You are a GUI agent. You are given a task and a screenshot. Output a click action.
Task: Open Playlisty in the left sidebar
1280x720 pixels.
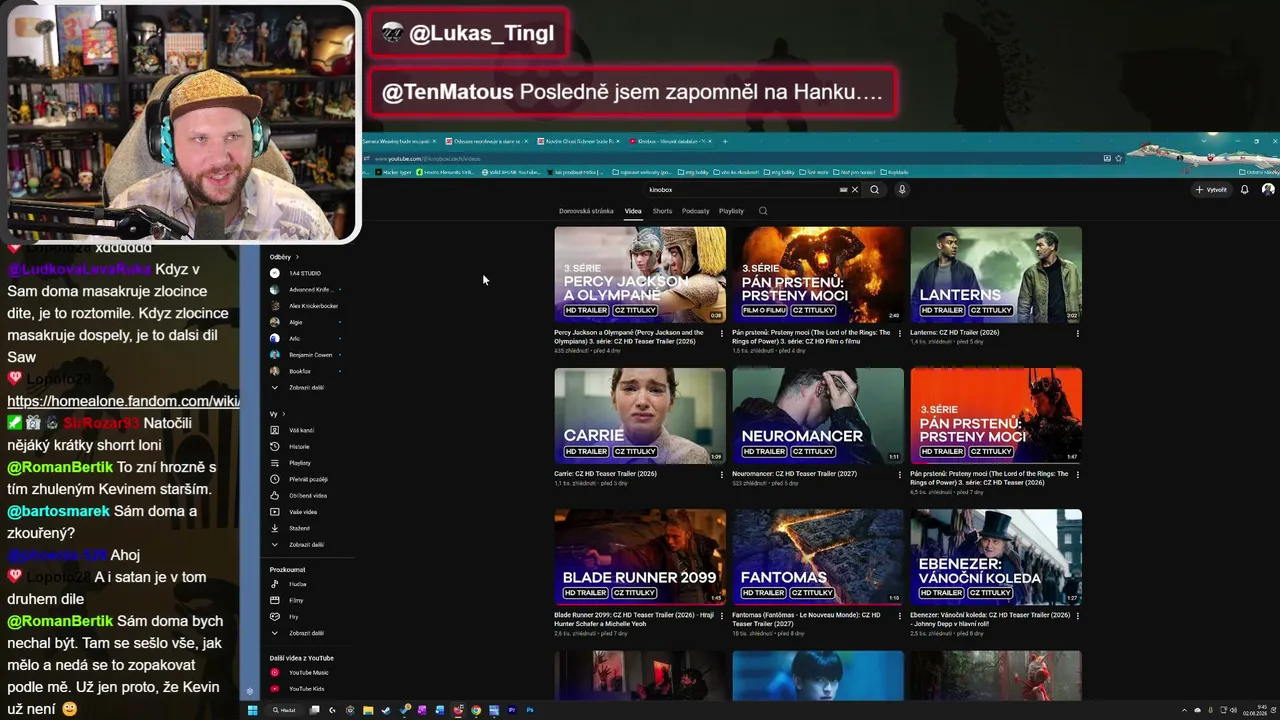300,463
